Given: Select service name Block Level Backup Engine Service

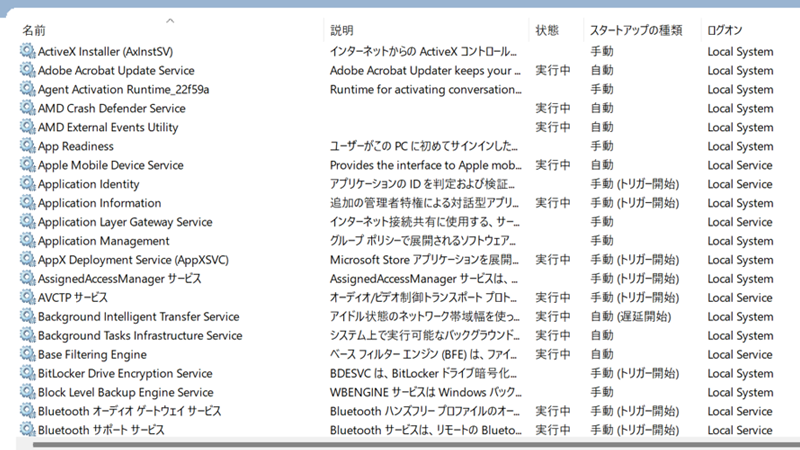Looking at the screenshot, I should click(126, 392).
